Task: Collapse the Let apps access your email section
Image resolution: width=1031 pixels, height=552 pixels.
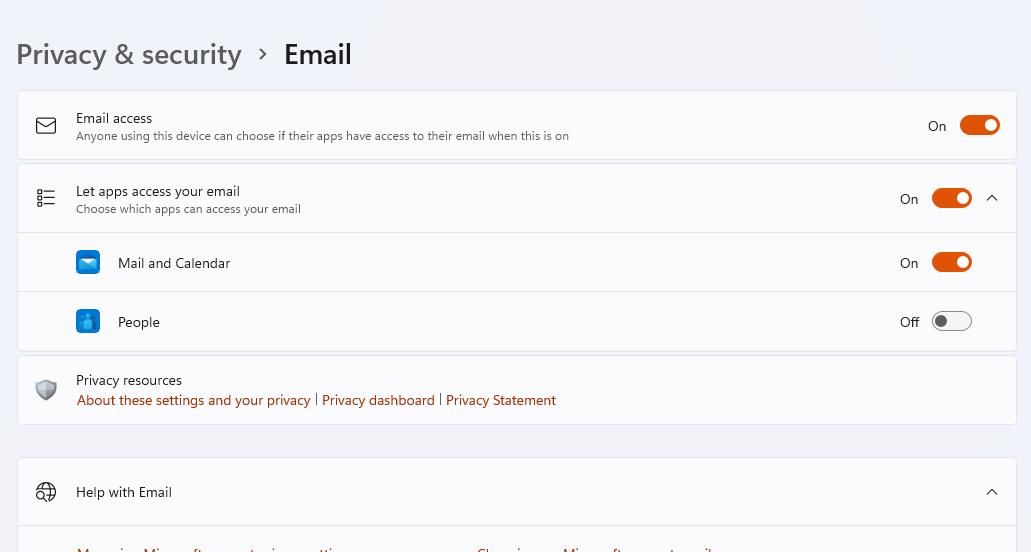Action: [x=992, y=198]
